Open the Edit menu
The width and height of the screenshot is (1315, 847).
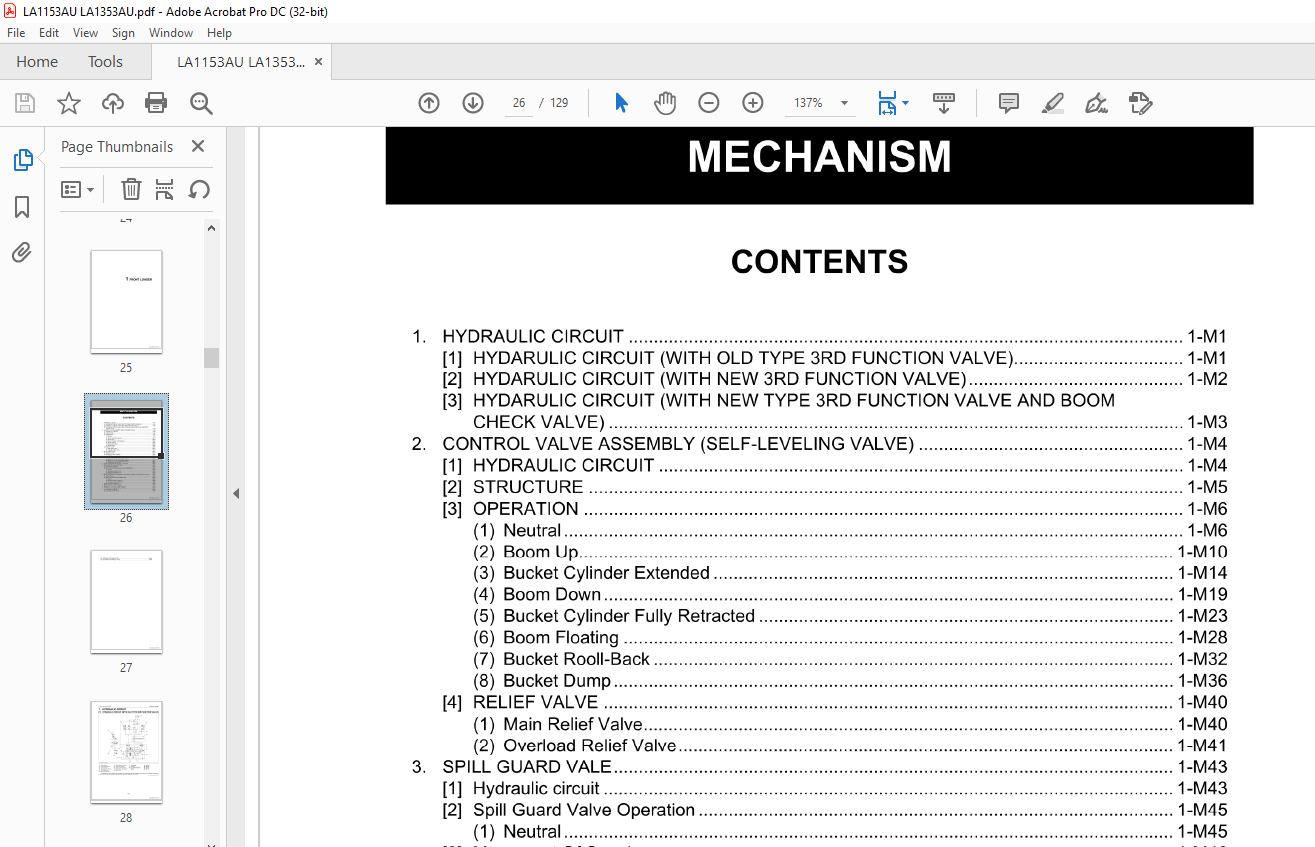tap(49, 33)
